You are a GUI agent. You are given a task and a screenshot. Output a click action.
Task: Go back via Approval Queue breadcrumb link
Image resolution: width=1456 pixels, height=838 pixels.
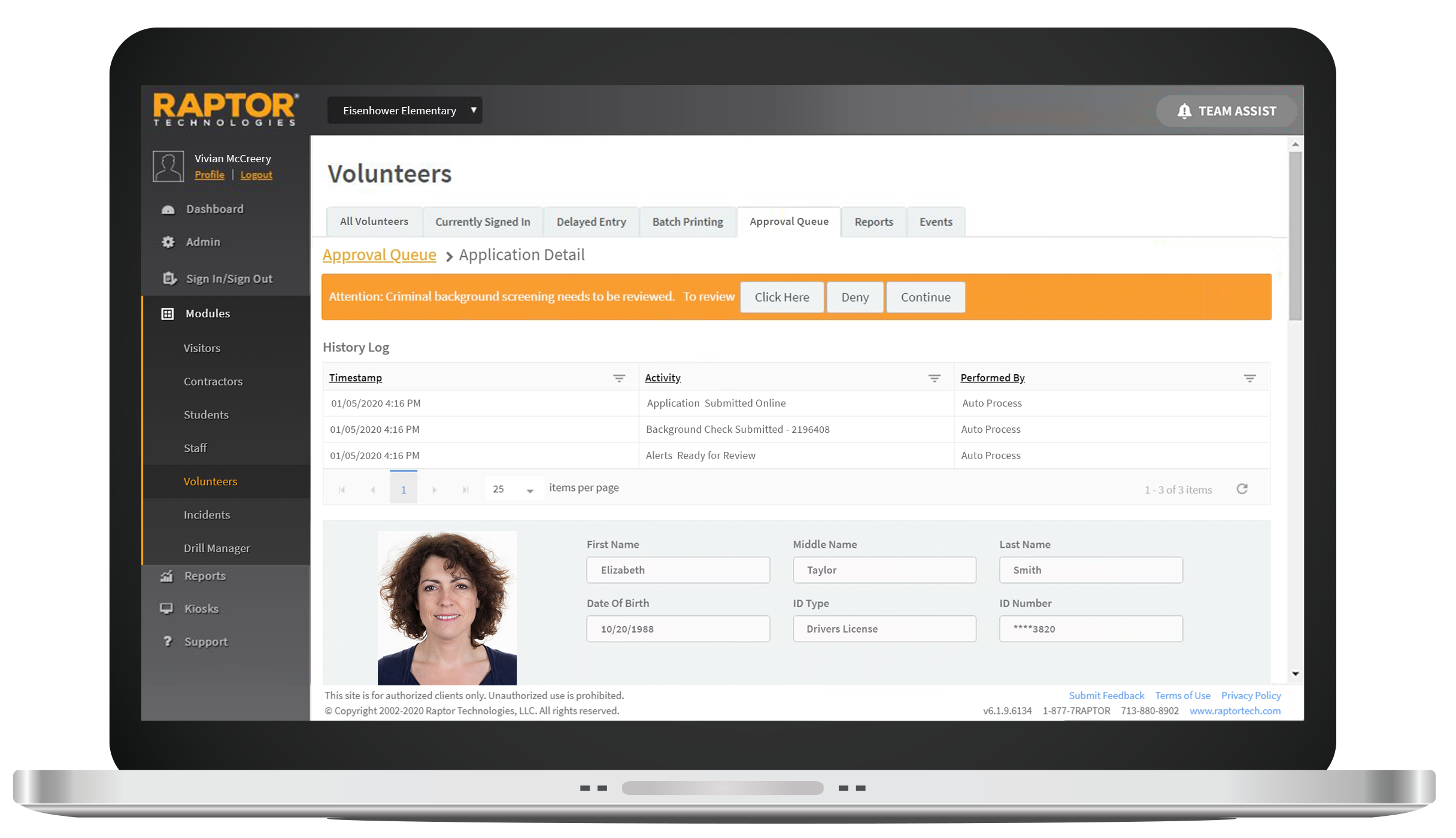pos(379,255)
